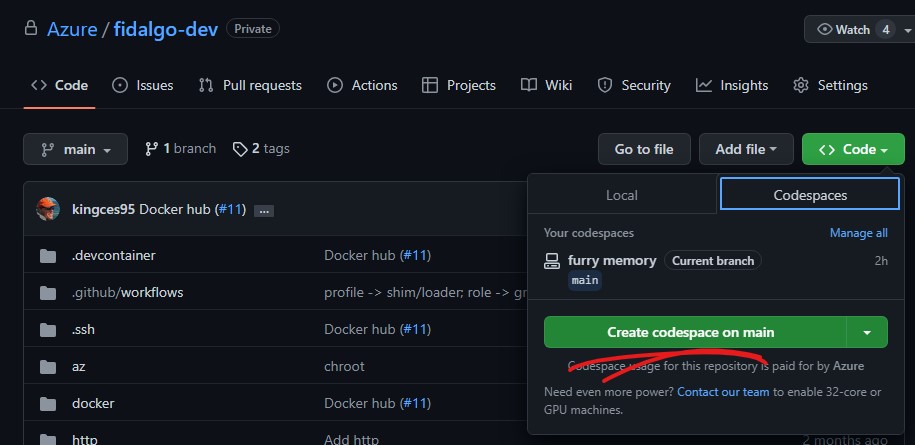Open the Azure organization link
This screenshot has width=915, height=445.
click(72, 29)
